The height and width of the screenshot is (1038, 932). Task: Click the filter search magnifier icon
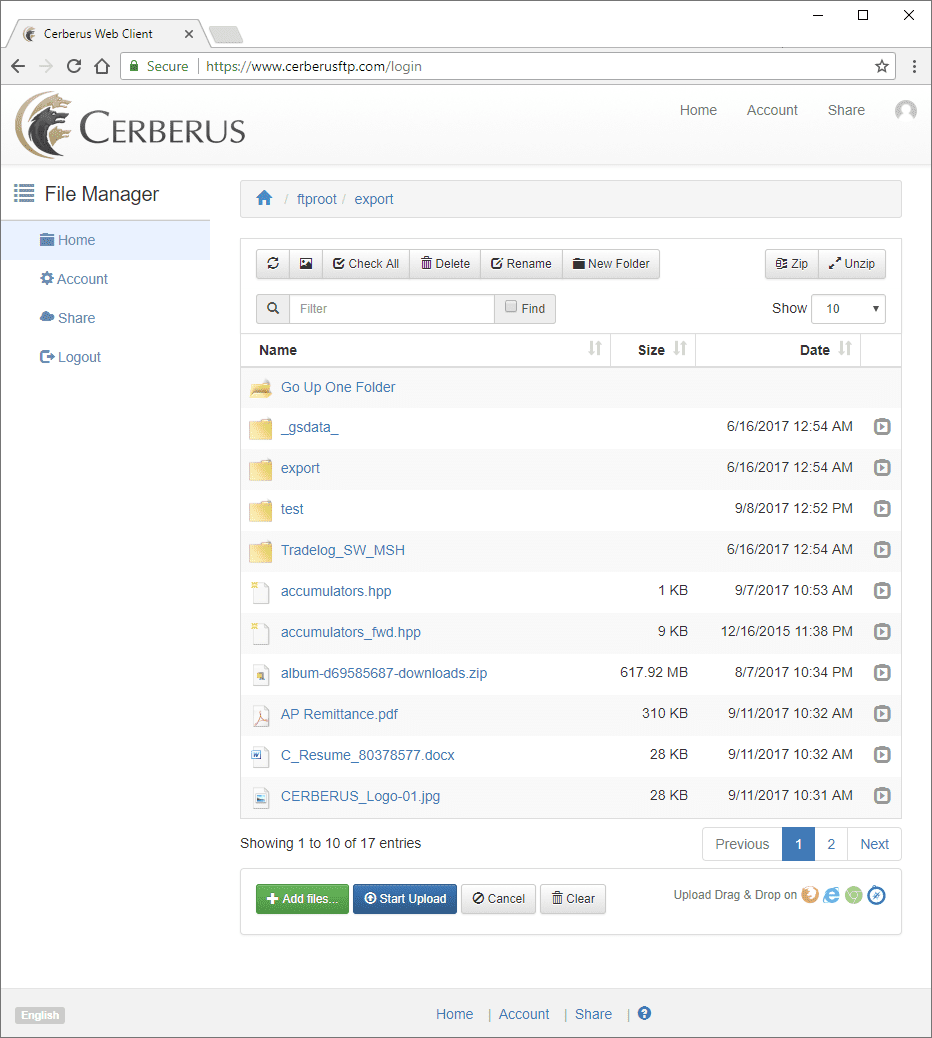(x=273, y=308)
